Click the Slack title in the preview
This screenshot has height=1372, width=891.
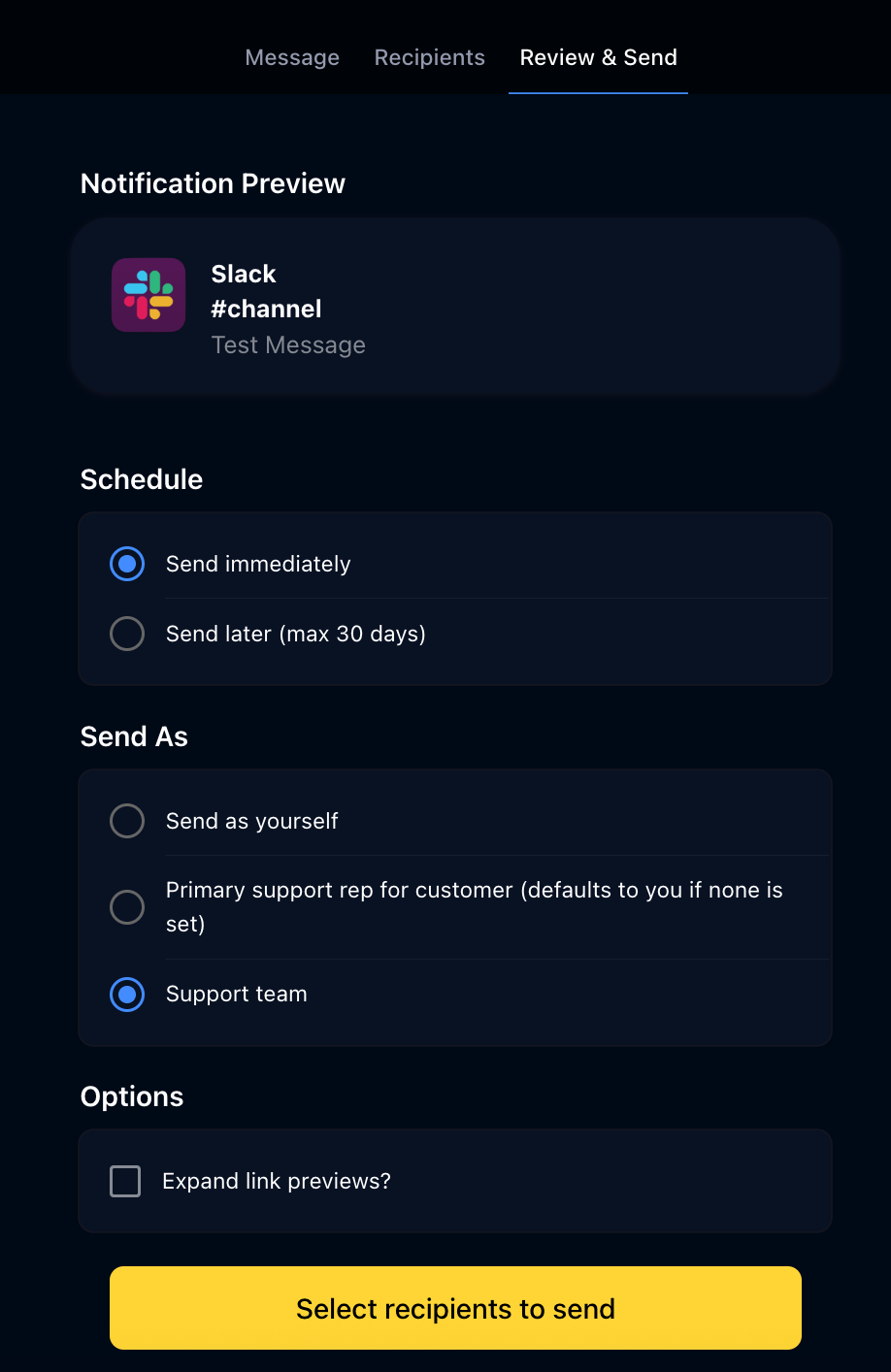[x=244, y=274]
